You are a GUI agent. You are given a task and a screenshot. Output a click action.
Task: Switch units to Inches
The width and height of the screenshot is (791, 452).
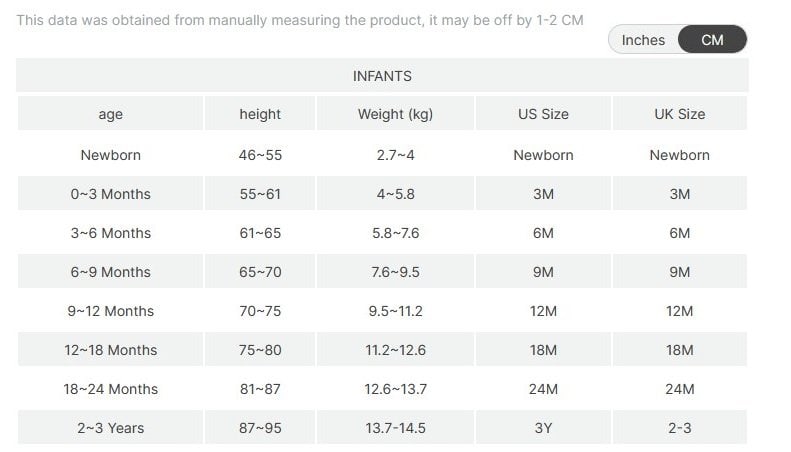point(643,40)
